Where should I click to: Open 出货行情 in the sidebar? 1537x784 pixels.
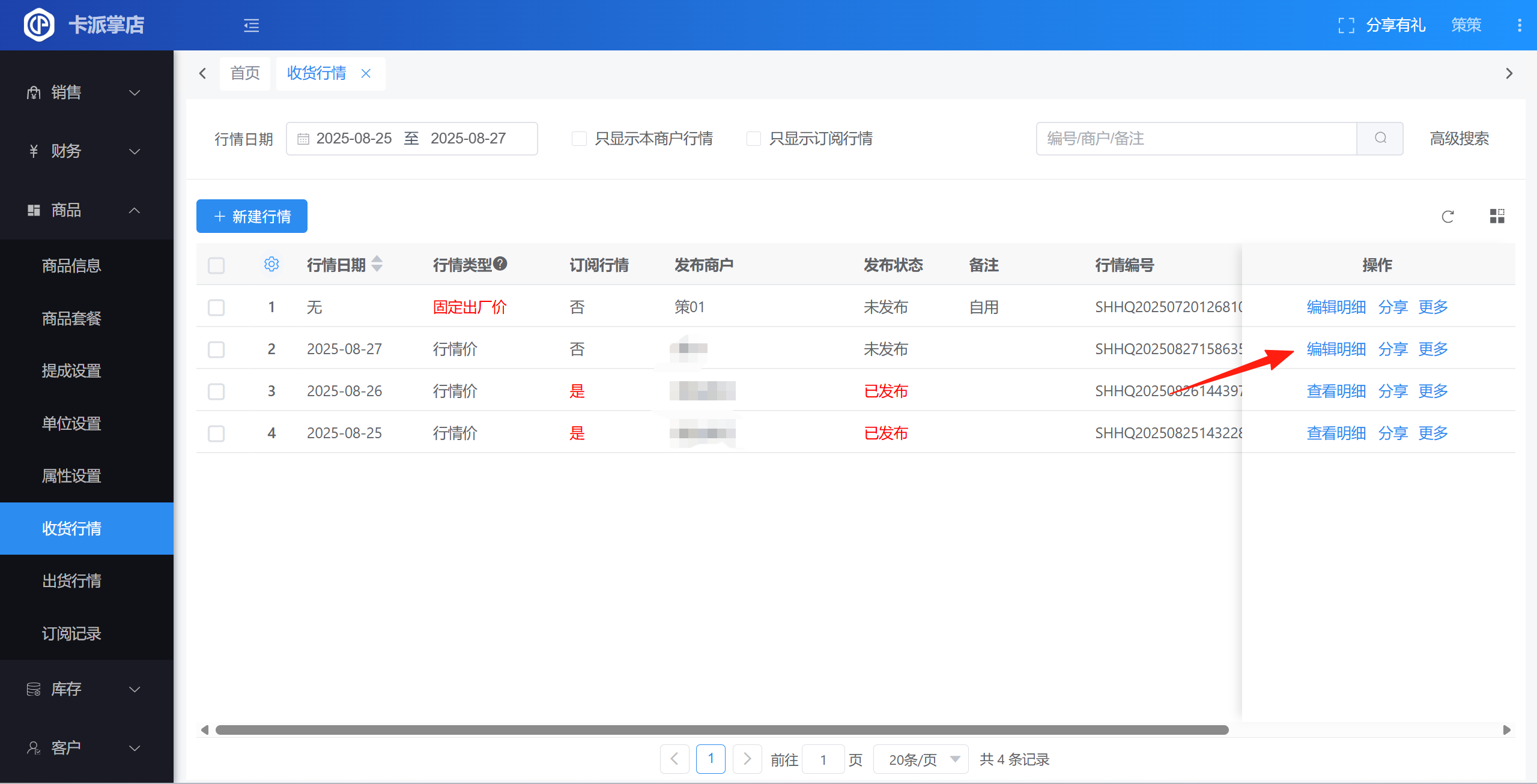point(71,580)
